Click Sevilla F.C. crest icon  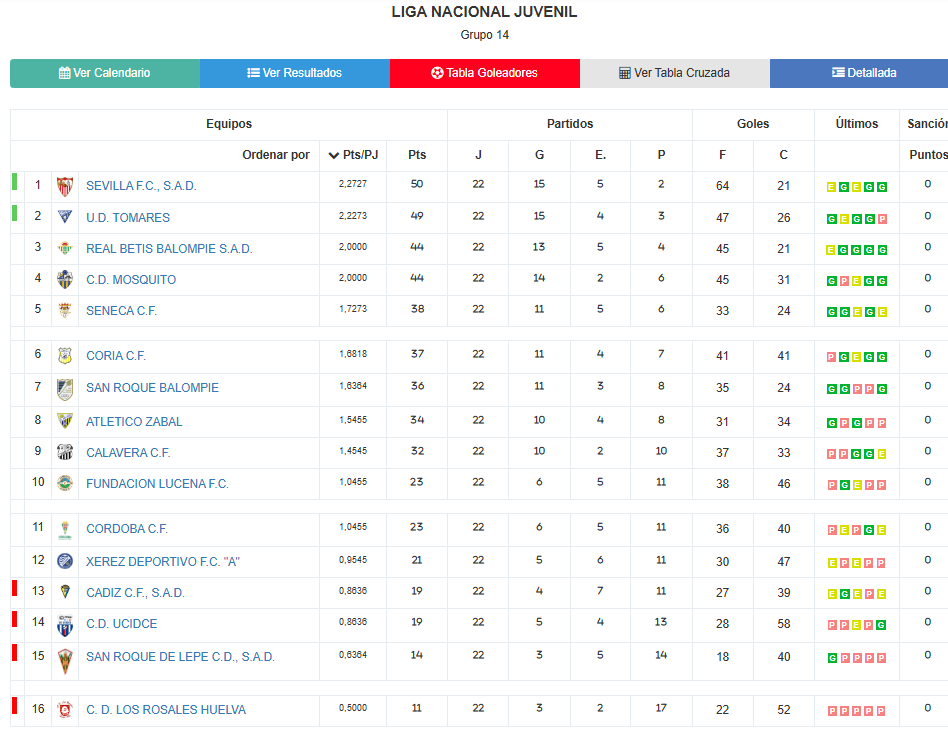click(x=65, y=186)
